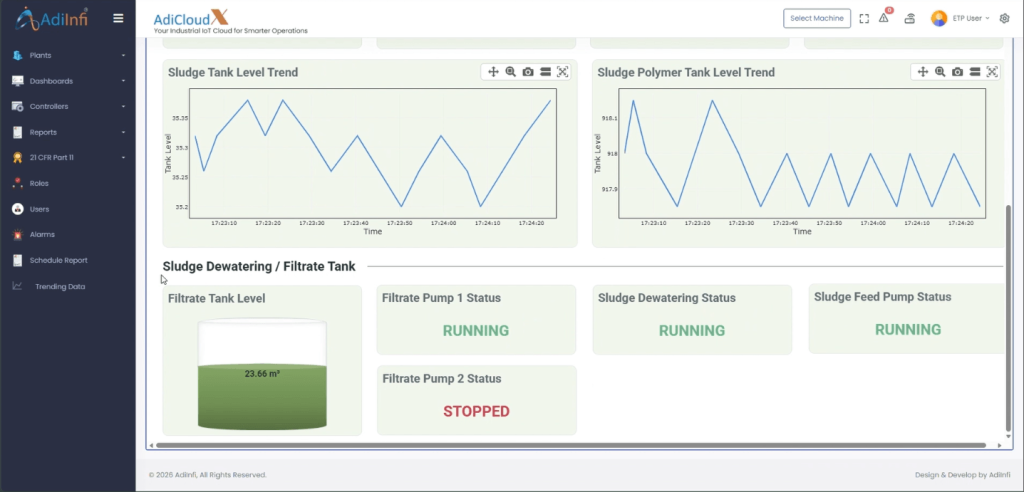Open the ETP User dropdown
1024x492 pixels.
[x=971, y=18]
